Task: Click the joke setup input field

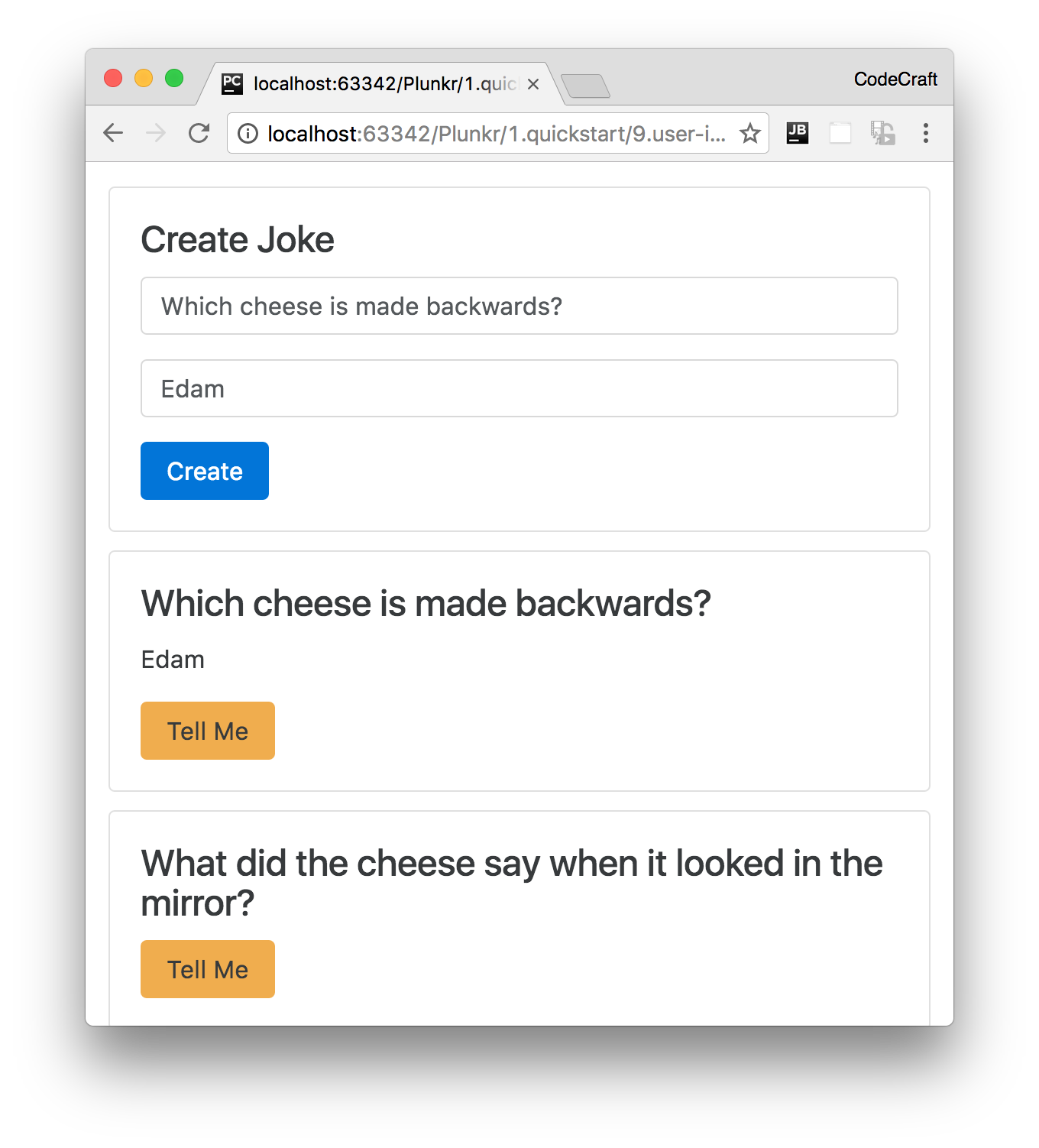Action: (519, 306)
